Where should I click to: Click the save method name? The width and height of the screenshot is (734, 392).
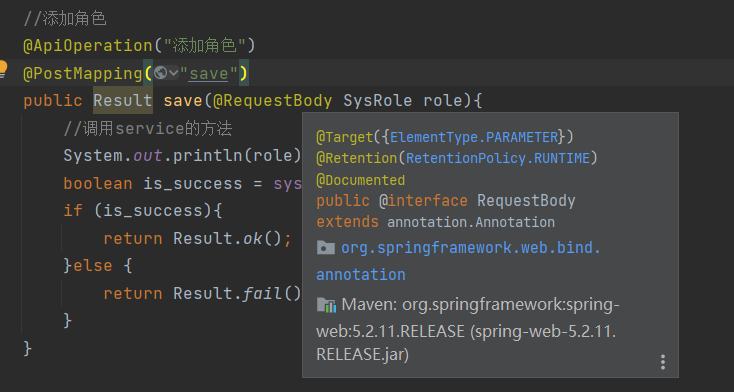click(183, 100)
